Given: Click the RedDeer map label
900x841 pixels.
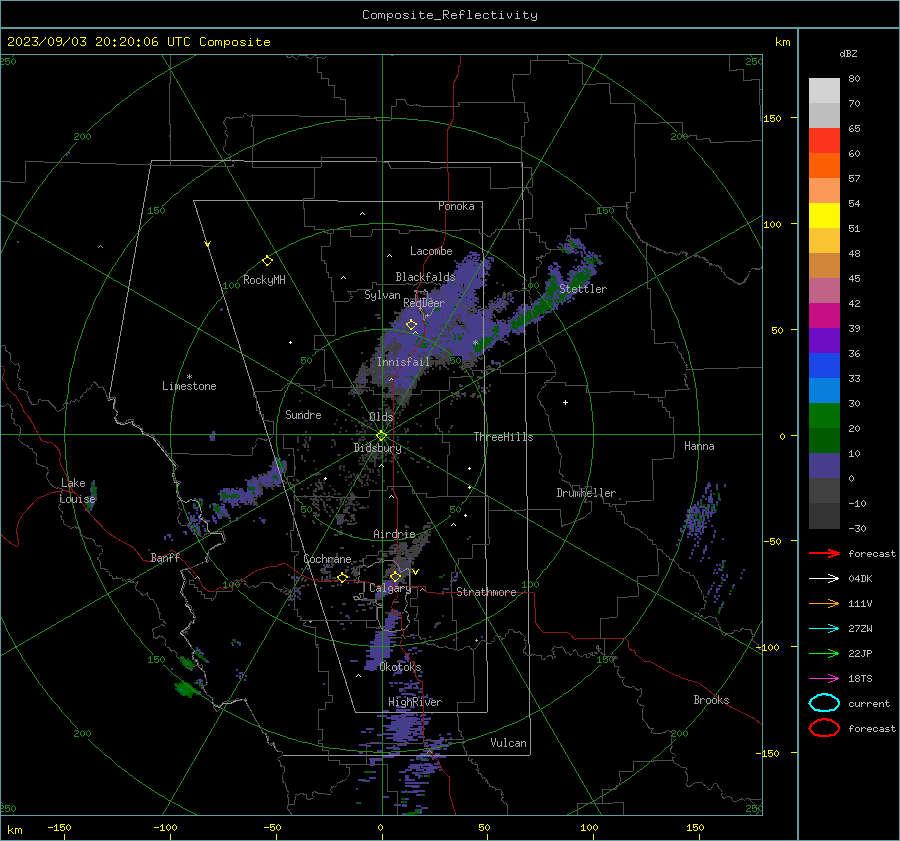Looking at the screenshot, I should click(424, 303).
